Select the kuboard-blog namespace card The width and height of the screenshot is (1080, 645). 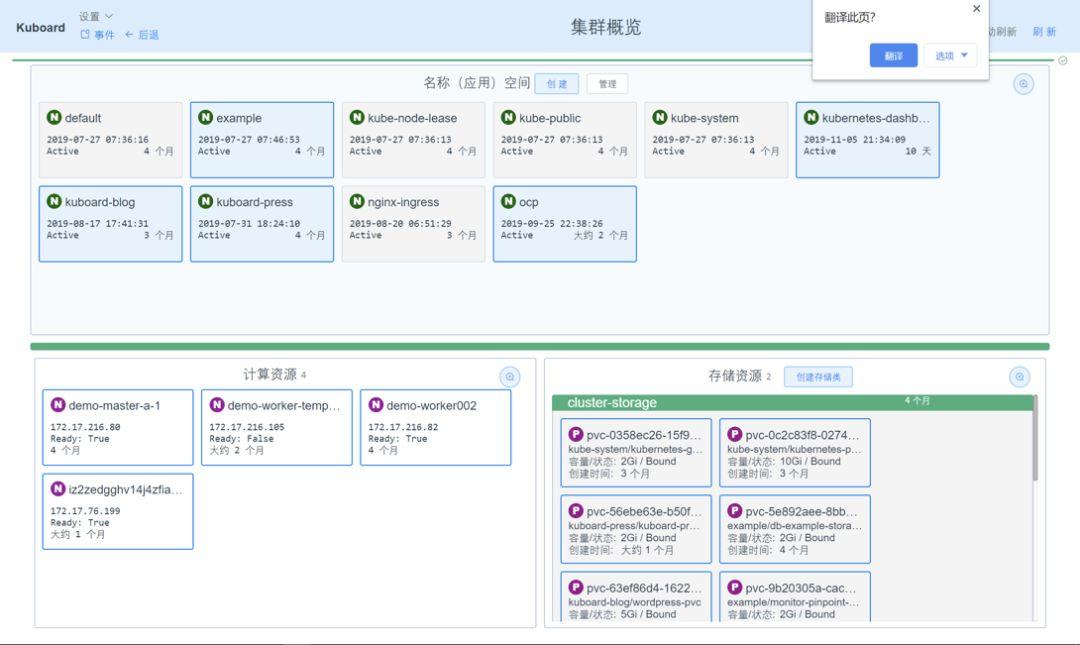click(x=110, y=223)
